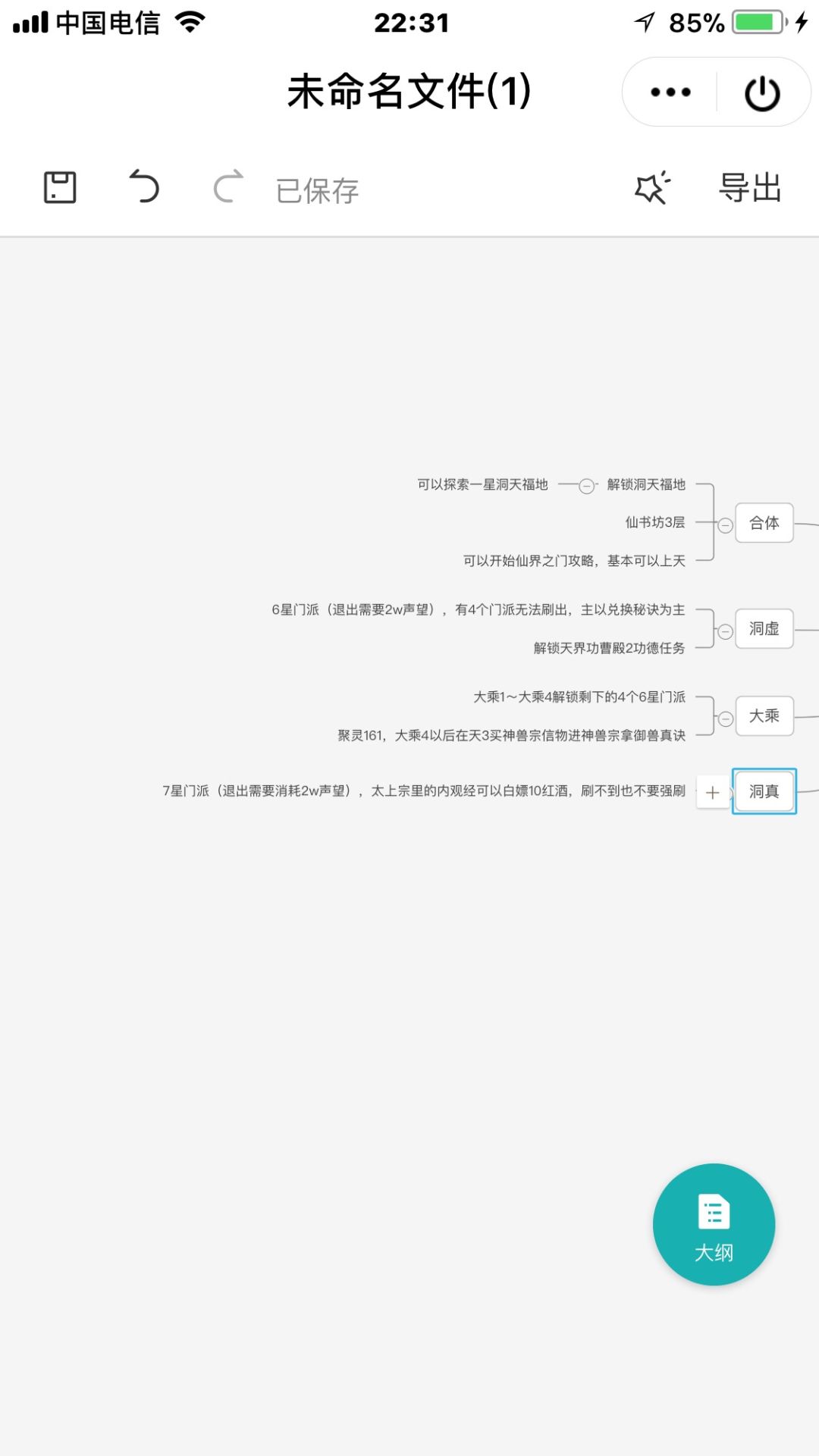Tap the save floppy disk icon
The width and height of the screenshot is (819, 1456).
coord(60,186)
